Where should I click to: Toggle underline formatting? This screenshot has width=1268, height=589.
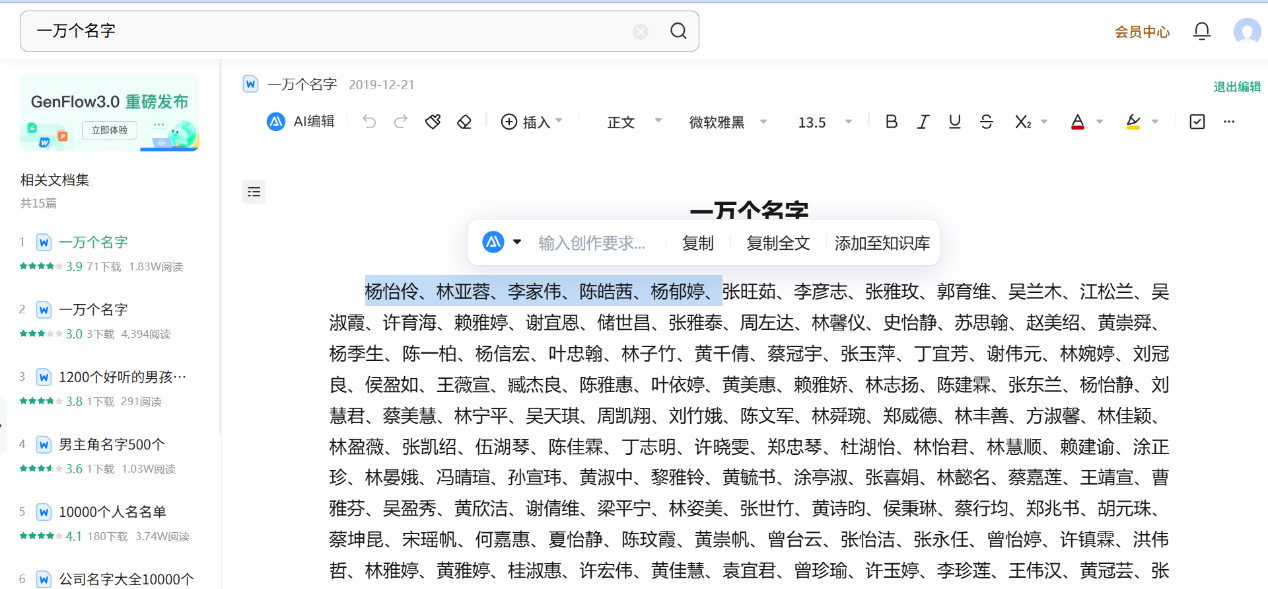point(955,122)
